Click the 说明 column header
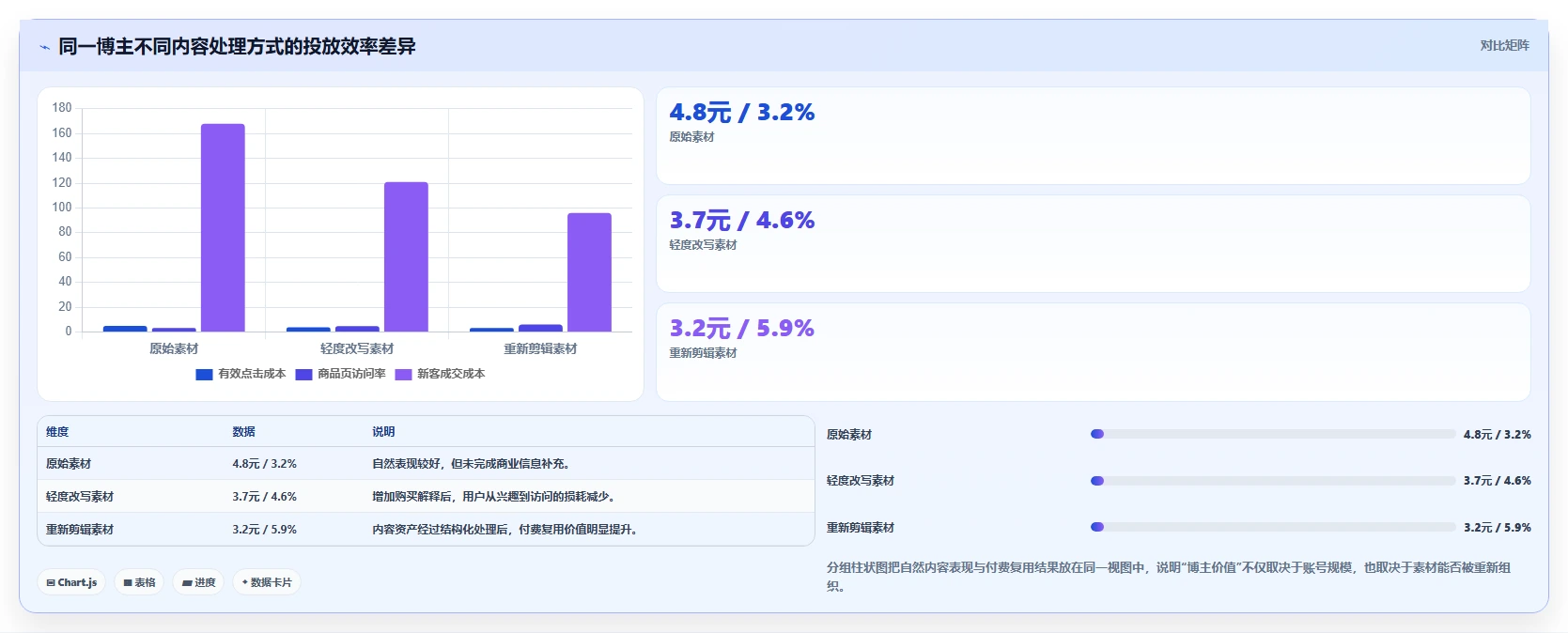The image size is (1568, 633). (x=383, y=432)
